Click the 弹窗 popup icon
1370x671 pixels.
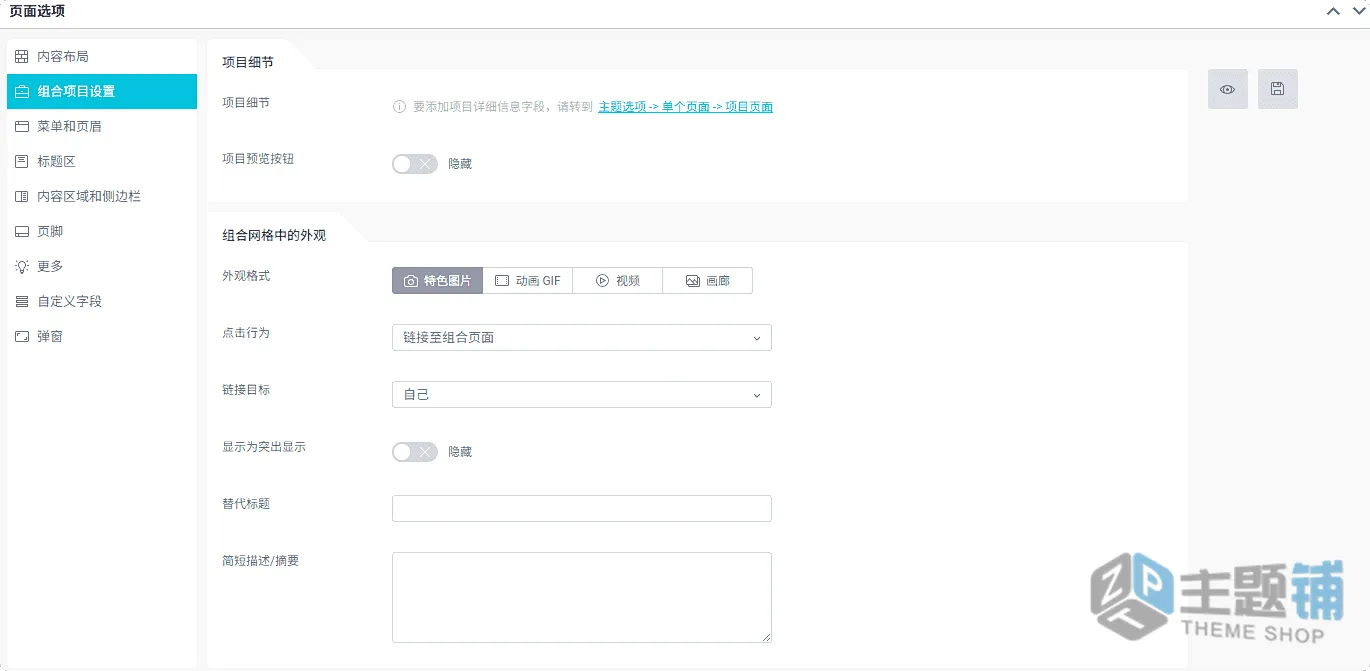22,337
